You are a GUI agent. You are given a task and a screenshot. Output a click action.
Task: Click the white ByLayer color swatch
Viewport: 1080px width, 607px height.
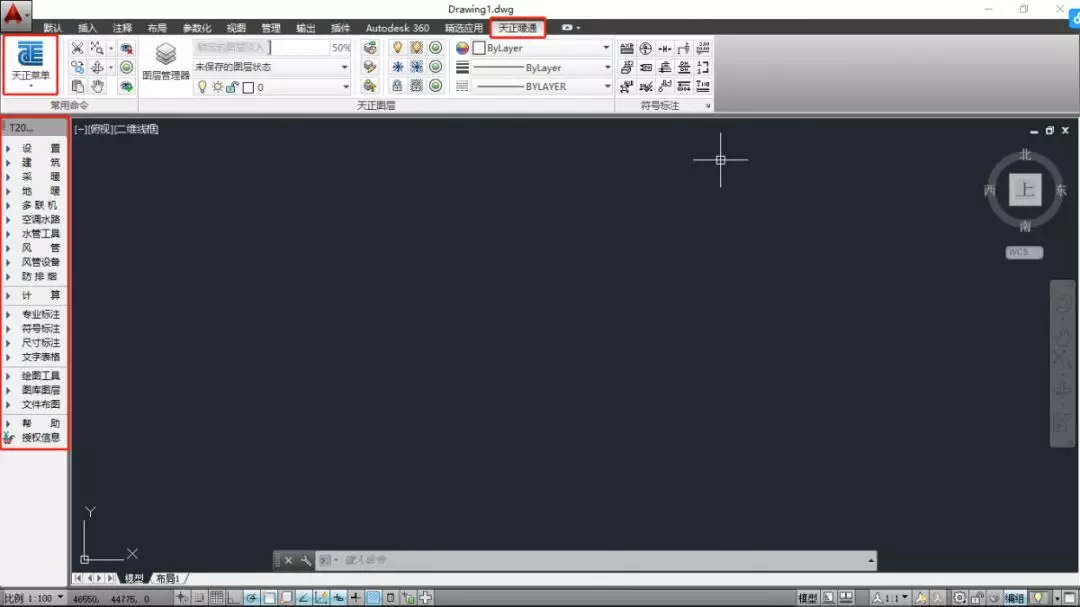point(479,48)
